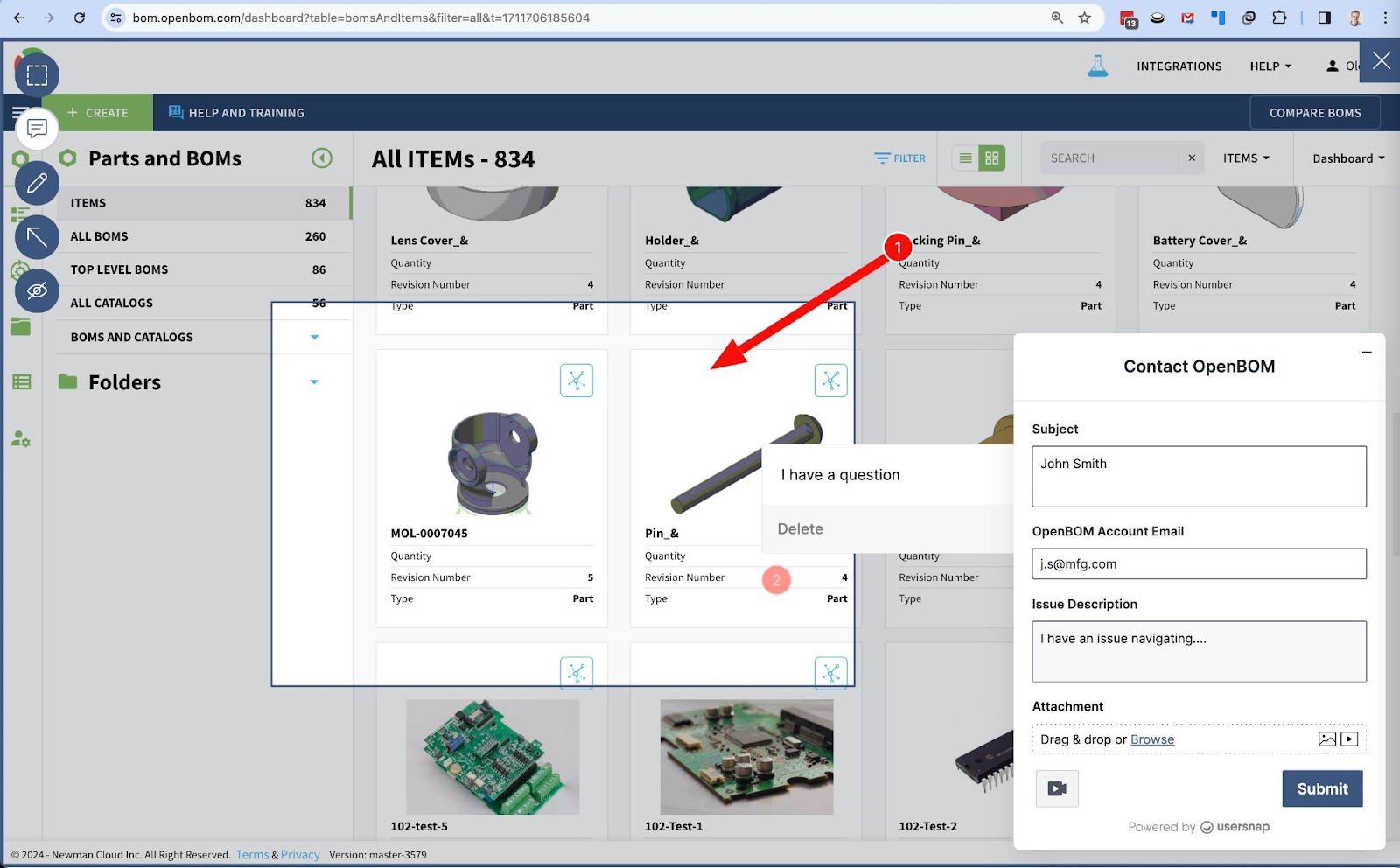Open graph icon on Pin_& card
The width and height of the screenshot is (1400, 868).
tap(830, 381)
